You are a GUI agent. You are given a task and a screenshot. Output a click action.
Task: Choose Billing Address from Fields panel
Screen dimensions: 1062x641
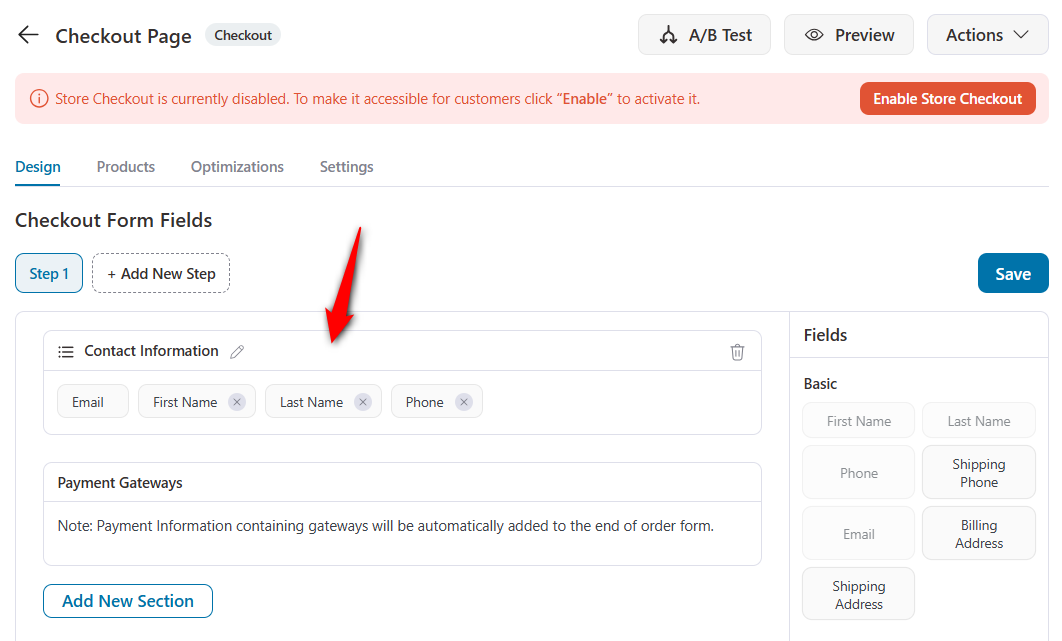tap(978, 534)
